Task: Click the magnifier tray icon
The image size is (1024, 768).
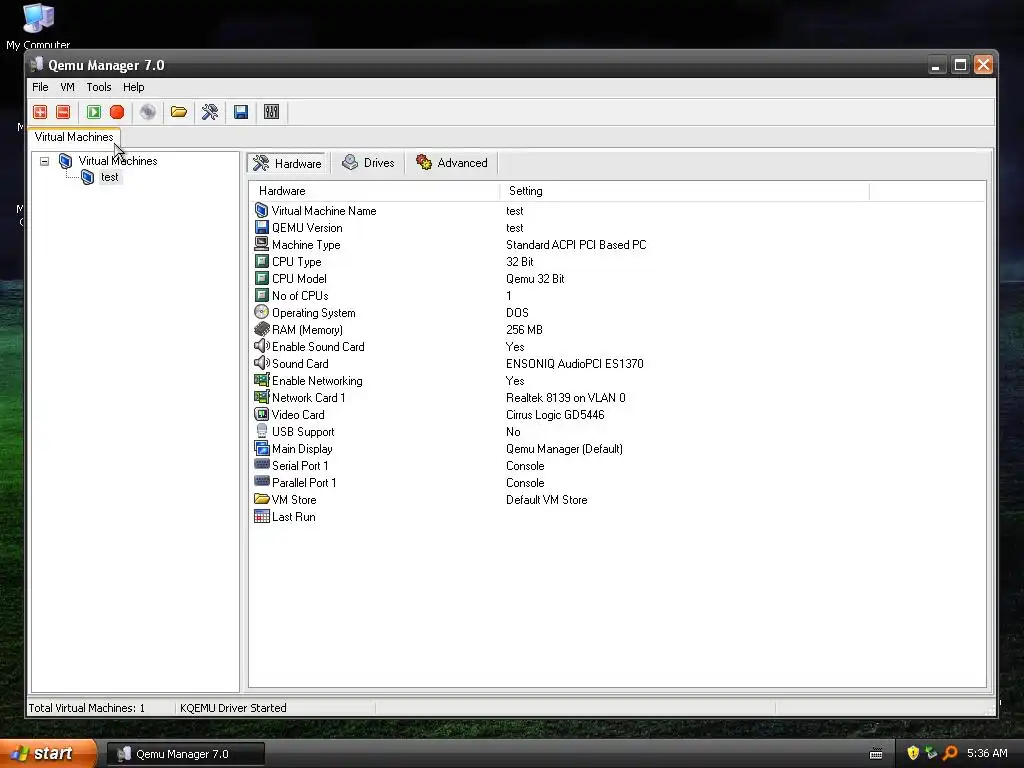Action: [950, 754]
